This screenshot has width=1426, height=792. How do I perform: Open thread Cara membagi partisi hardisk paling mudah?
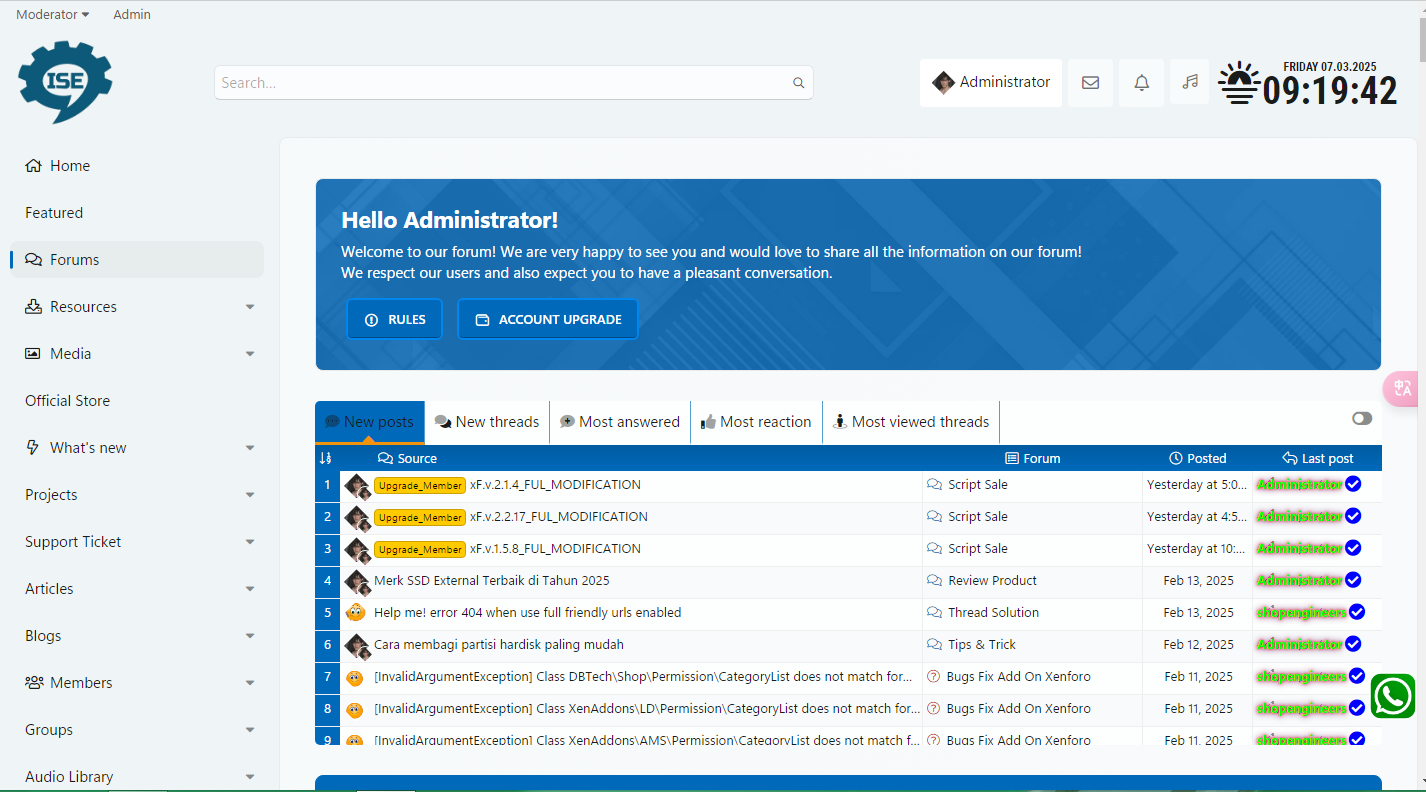[498, 645]
